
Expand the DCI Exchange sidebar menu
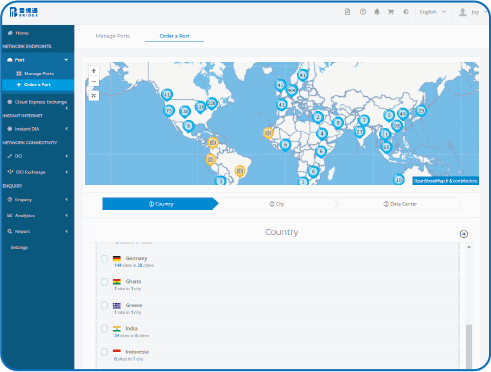37,172
